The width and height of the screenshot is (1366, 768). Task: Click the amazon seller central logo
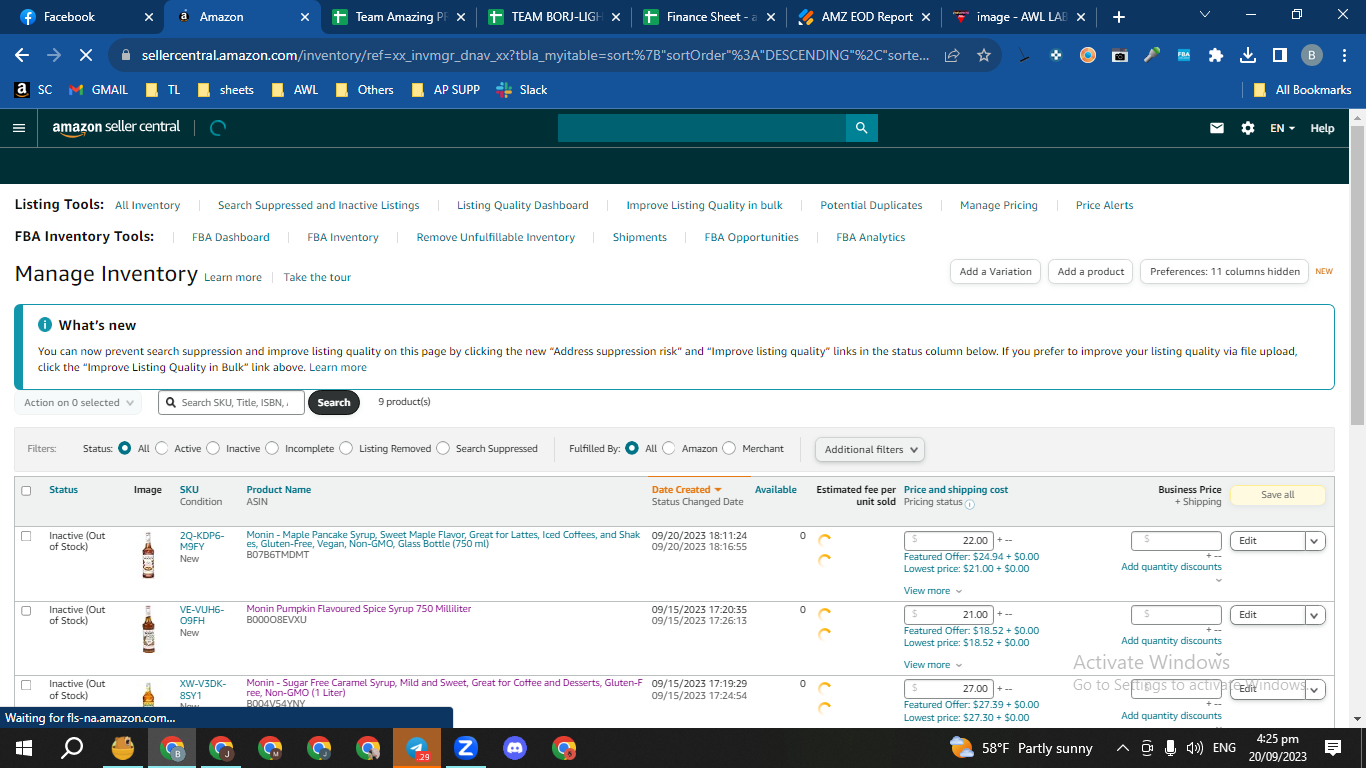pyautogui.click(x=116, y=128)
